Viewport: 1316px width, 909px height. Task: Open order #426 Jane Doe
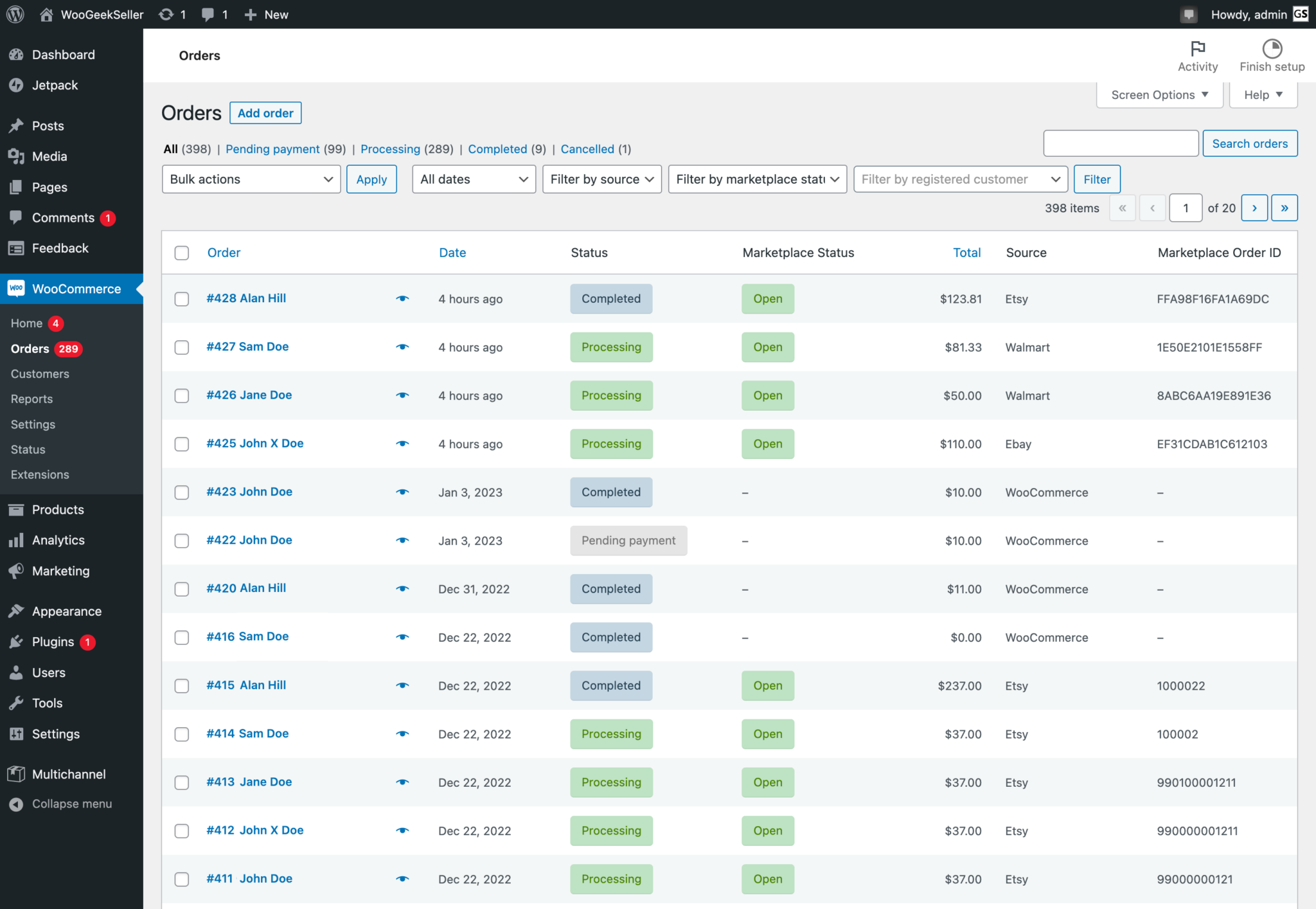point(249,395)
